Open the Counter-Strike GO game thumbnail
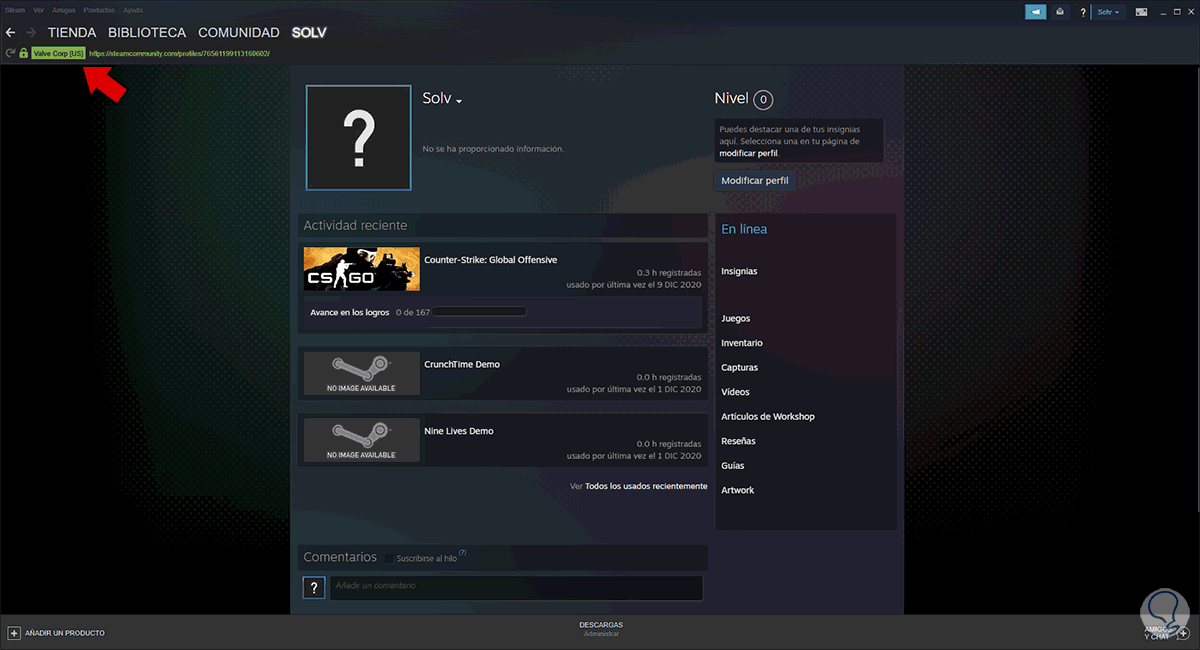This screenshot has width=1200, height=650. point(362,269)
